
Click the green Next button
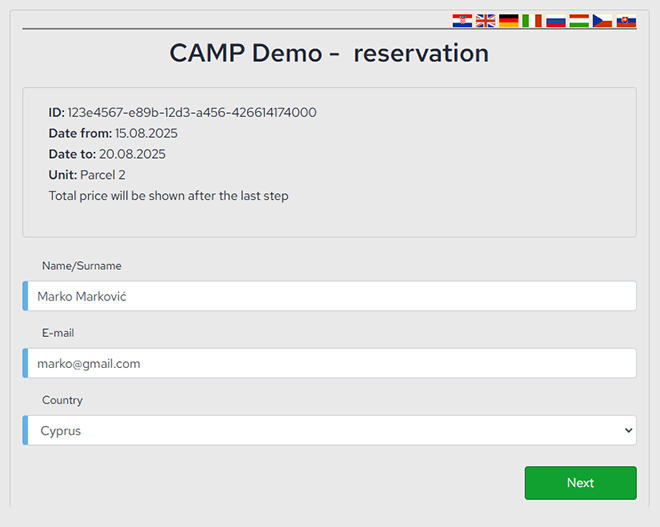(x=580, y=483)
